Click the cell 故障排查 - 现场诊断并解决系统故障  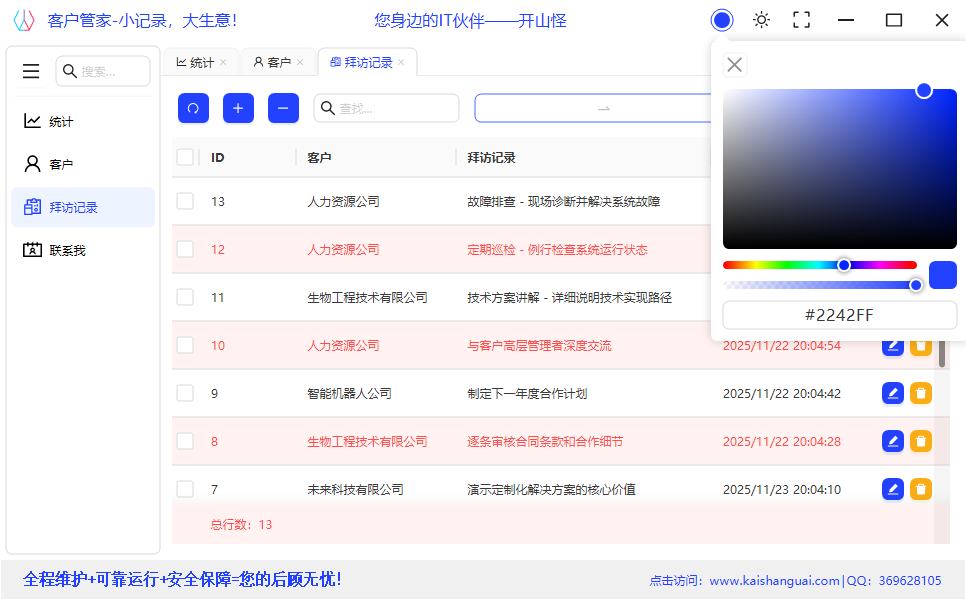[563, 201]
